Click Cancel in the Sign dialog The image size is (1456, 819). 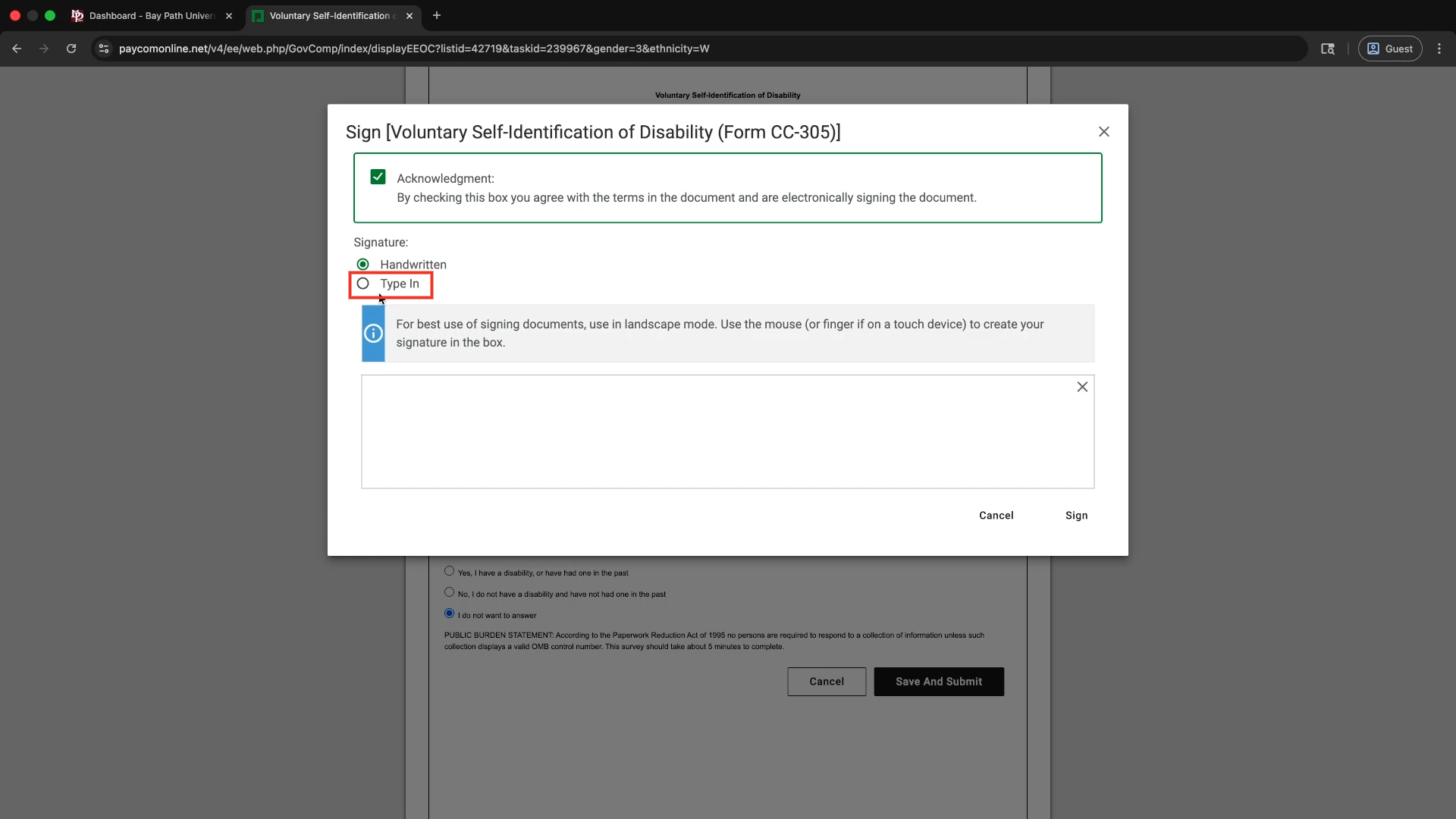point(996,516)
